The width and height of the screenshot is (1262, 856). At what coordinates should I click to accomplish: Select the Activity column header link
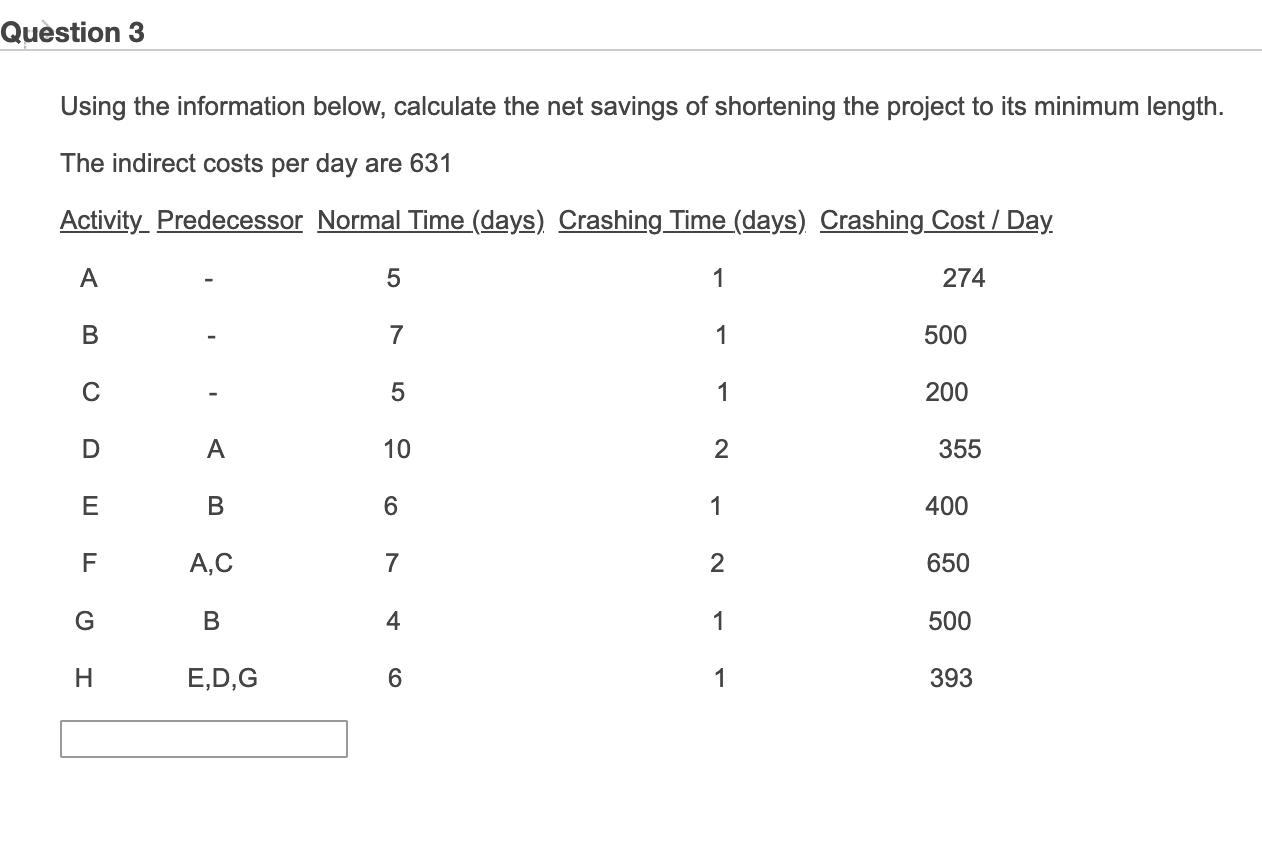(103, 220)
